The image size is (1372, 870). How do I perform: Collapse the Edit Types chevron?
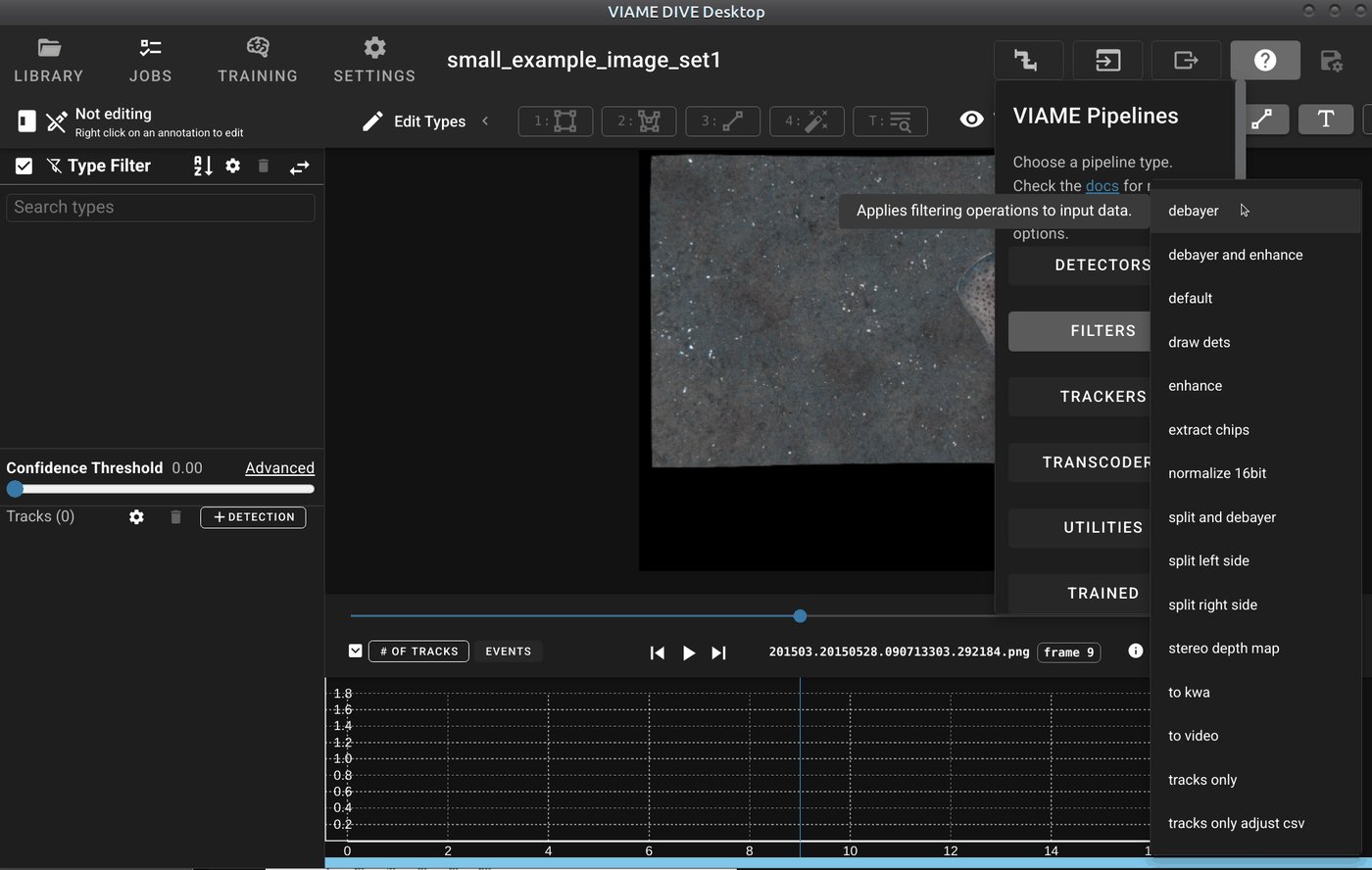pos(485,121)
